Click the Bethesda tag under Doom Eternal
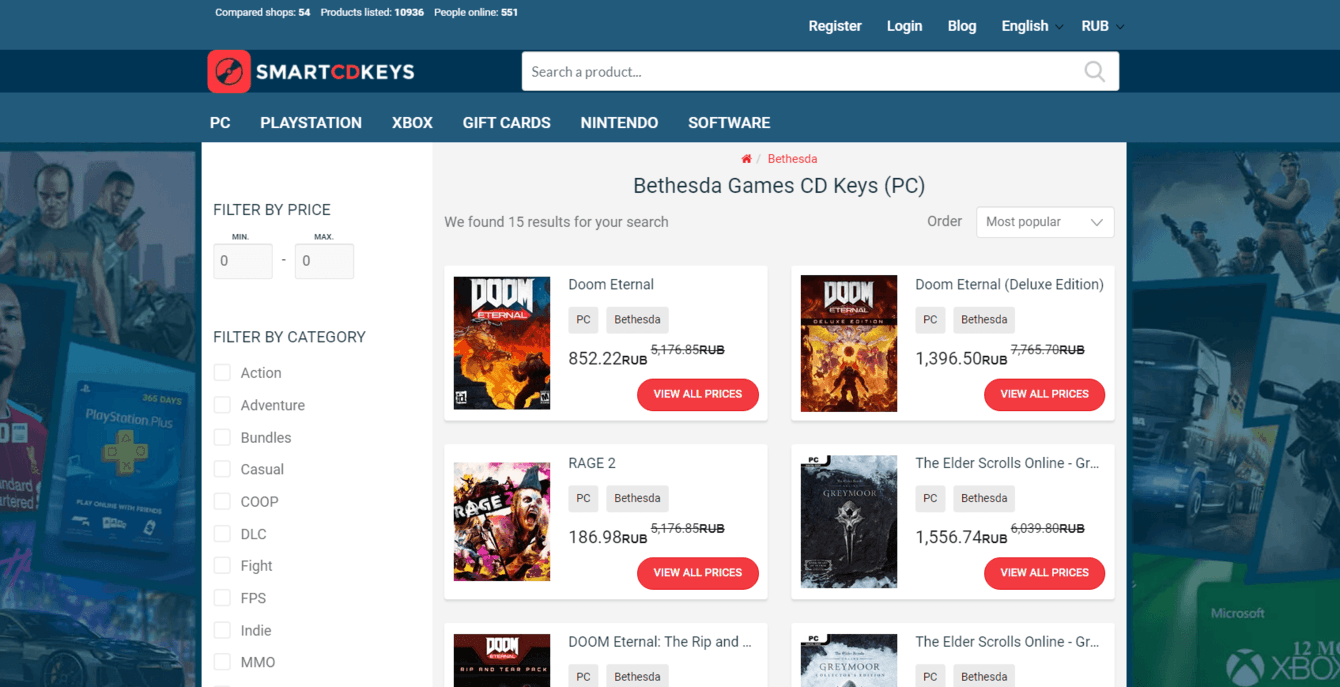 click(637, 320)
